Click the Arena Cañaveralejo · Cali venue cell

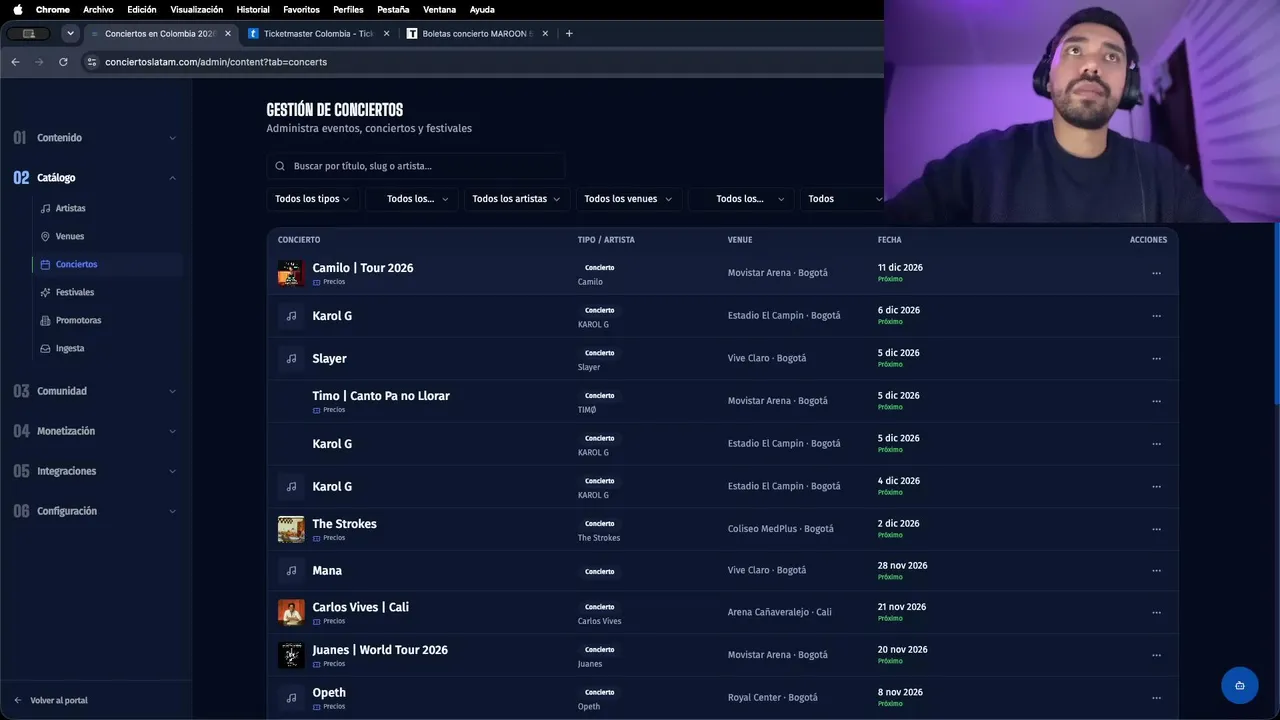780,612
